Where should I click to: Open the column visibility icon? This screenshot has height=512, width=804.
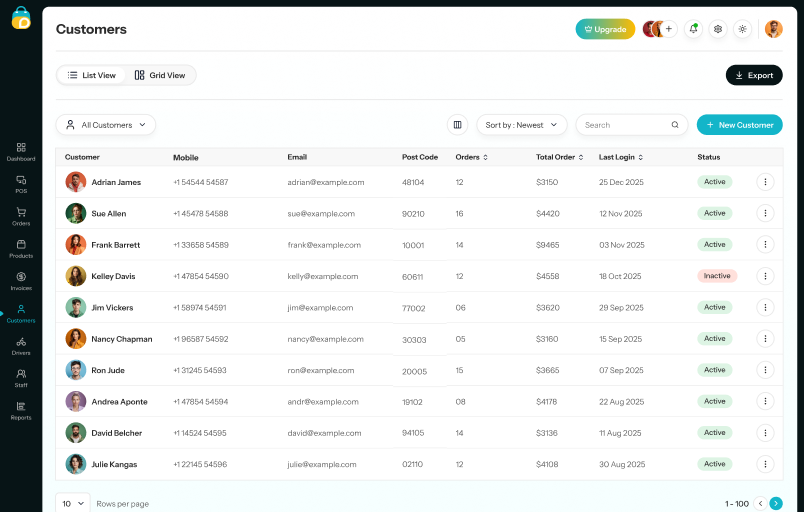(x=457, y=125)
